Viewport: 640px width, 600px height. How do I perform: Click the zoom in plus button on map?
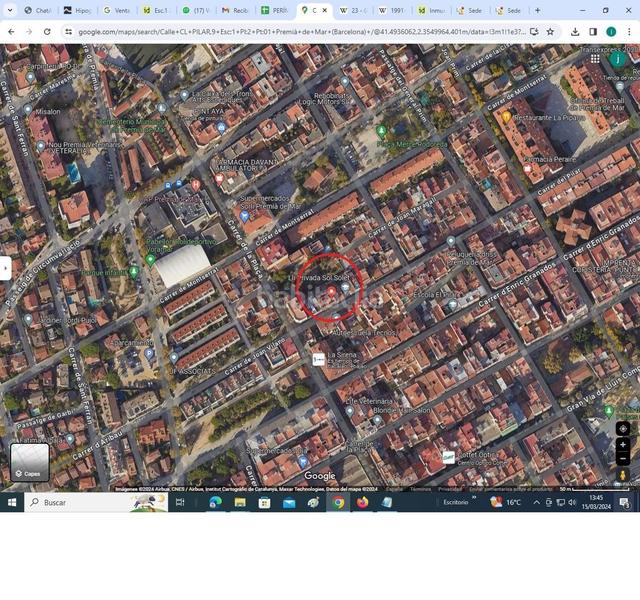click(623, 445)
